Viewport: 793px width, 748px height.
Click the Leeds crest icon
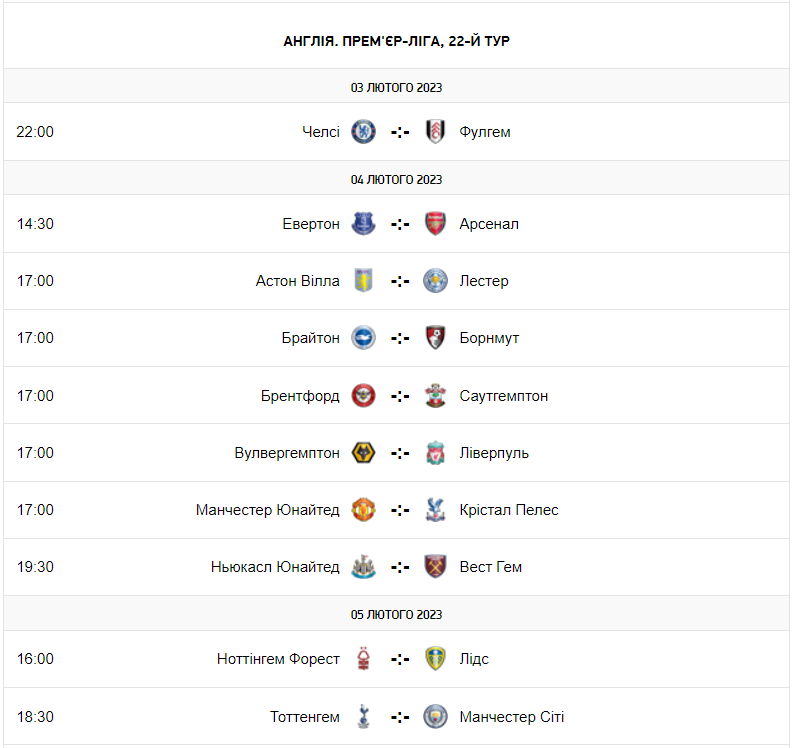(x=435, y=659)
